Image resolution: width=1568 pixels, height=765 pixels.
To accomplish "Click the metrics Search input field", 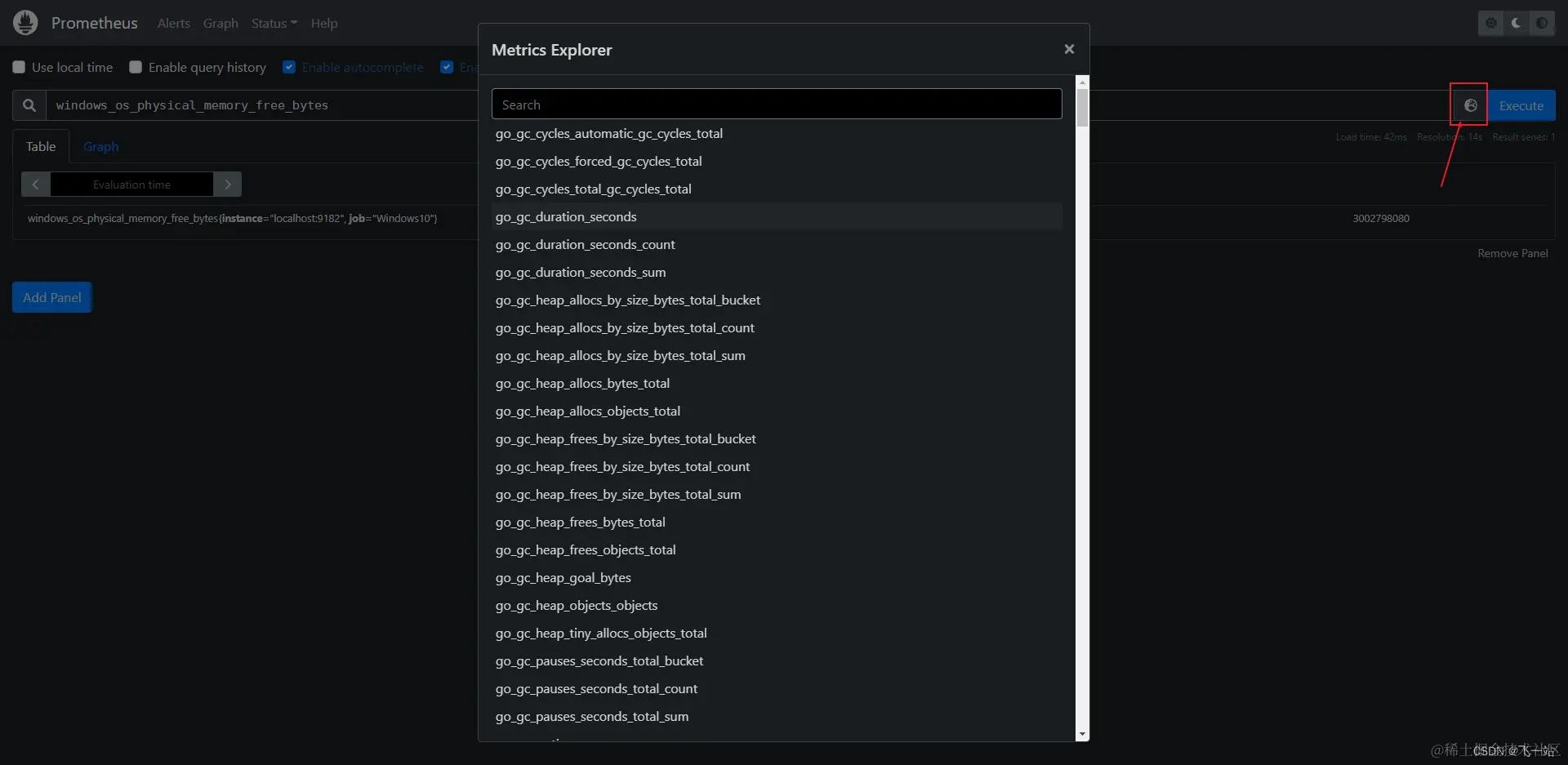I will click(x=777, y=105).
